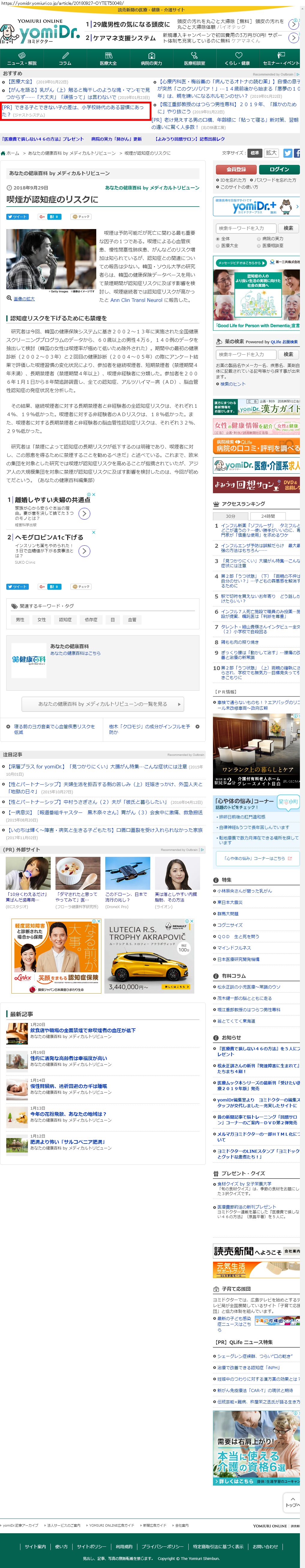Select the 病院の実力 radio option
305x1568 pixels.
click(x=259, y=239)
